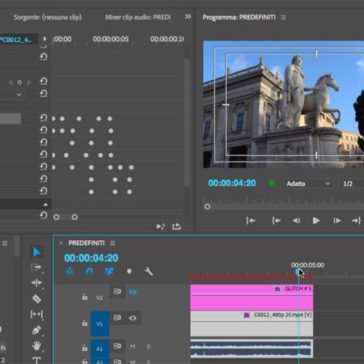Toggle V2 track output eye
Screen dimensions: 364x364
pyautogui.click(x=133, y=292)
